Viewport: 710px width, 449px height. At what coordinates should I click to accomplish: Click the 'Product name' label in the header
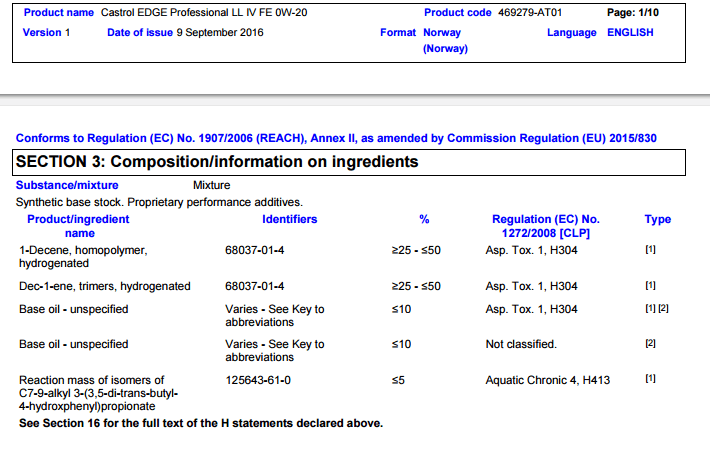point(58,13)
